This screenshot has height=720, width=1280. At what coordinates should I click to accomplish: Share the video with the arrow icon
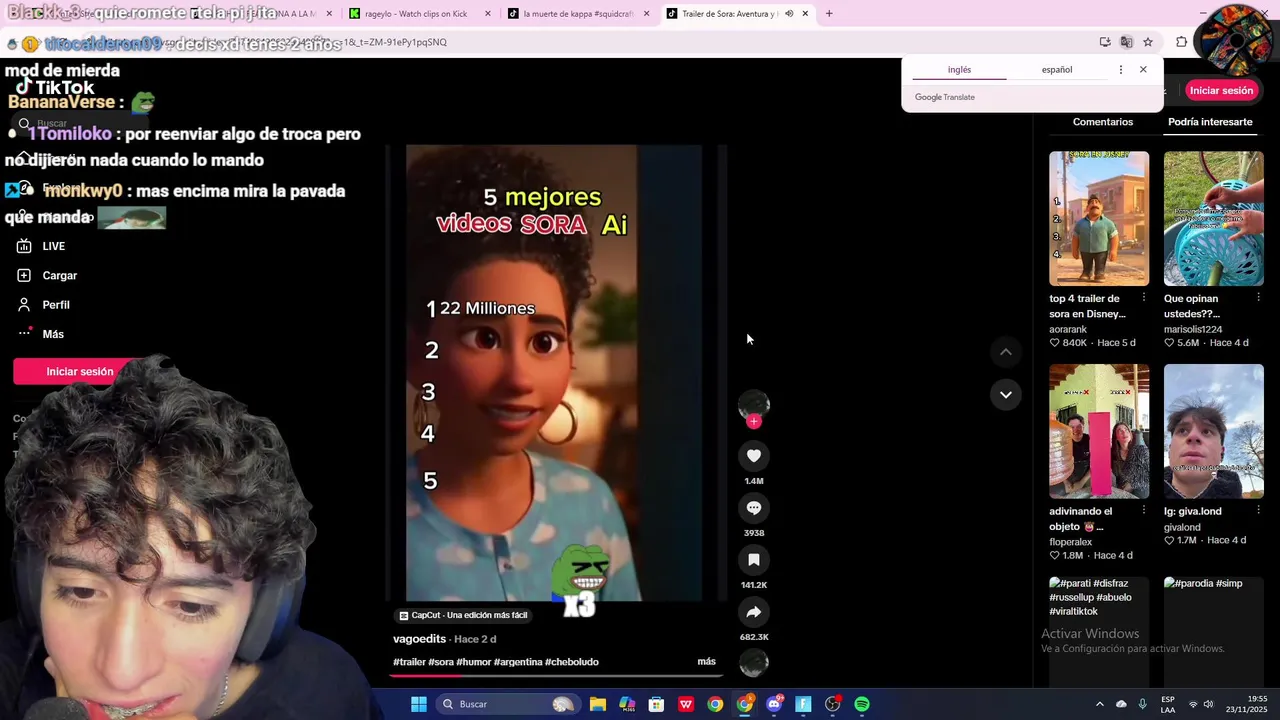pos(754,612)
